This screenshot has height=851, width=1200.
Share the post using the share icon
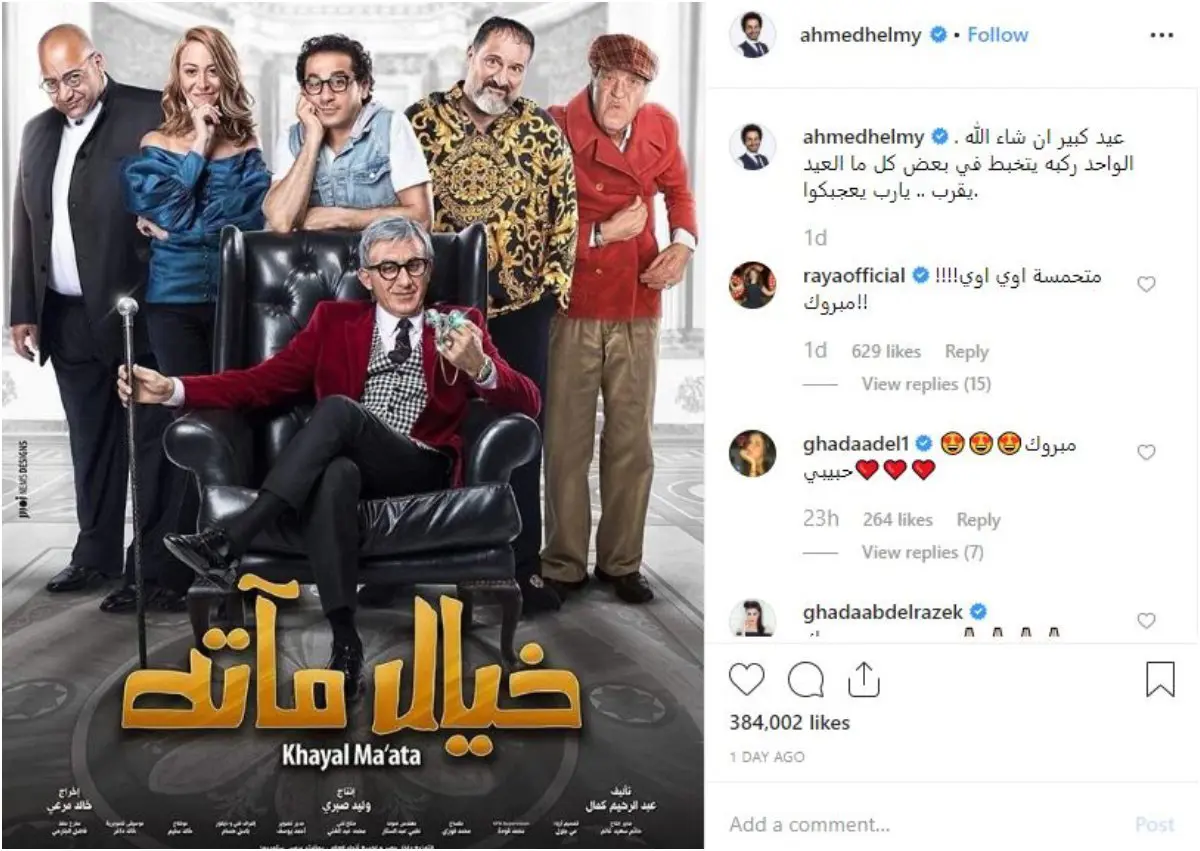[x=863, y=680]
